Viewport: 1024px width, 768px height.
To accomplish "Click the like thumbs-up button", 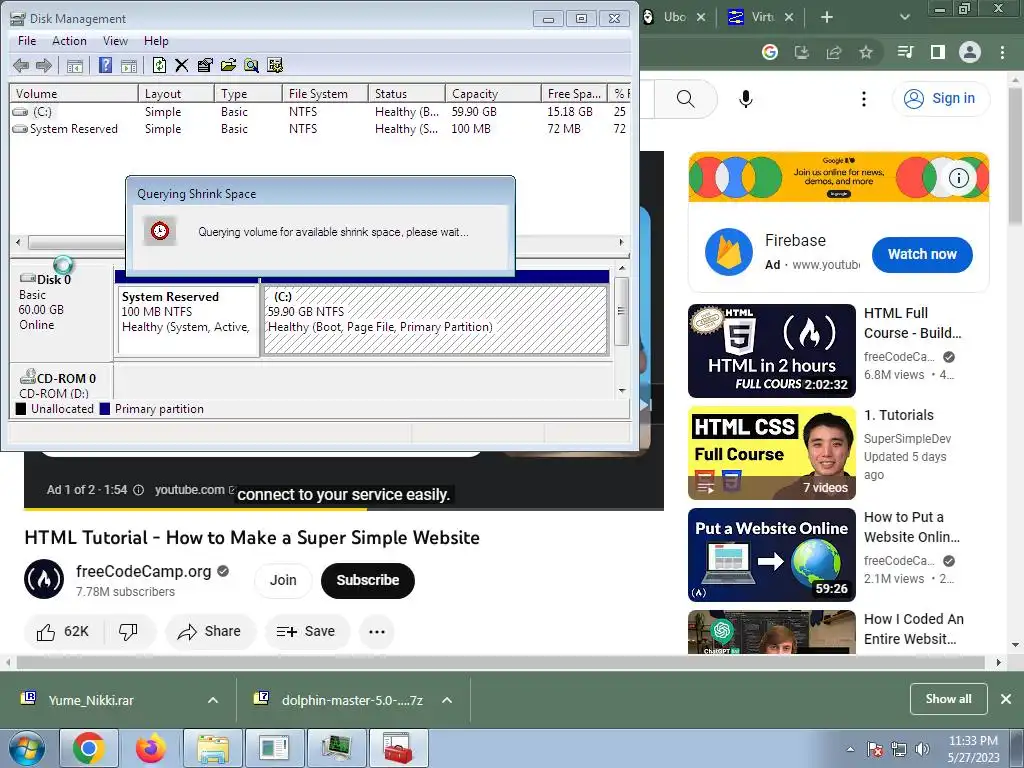I will coord(63,632).
